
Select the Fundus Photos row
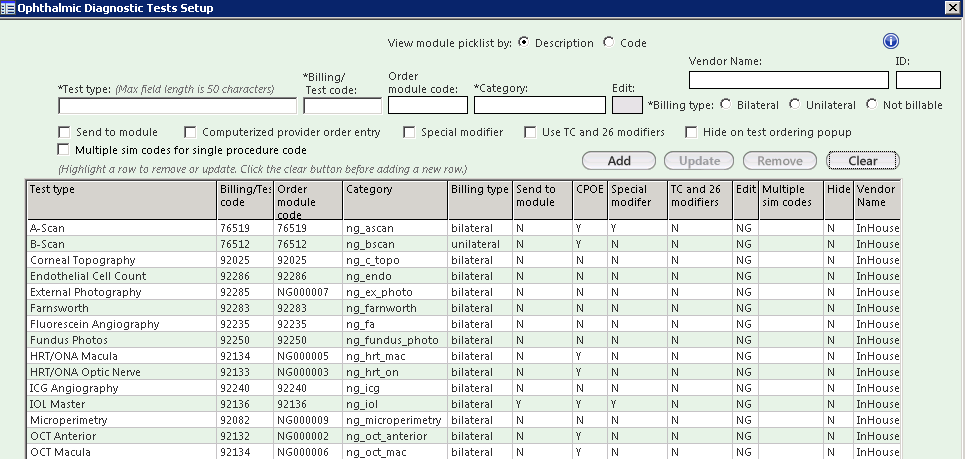point(463,340)
